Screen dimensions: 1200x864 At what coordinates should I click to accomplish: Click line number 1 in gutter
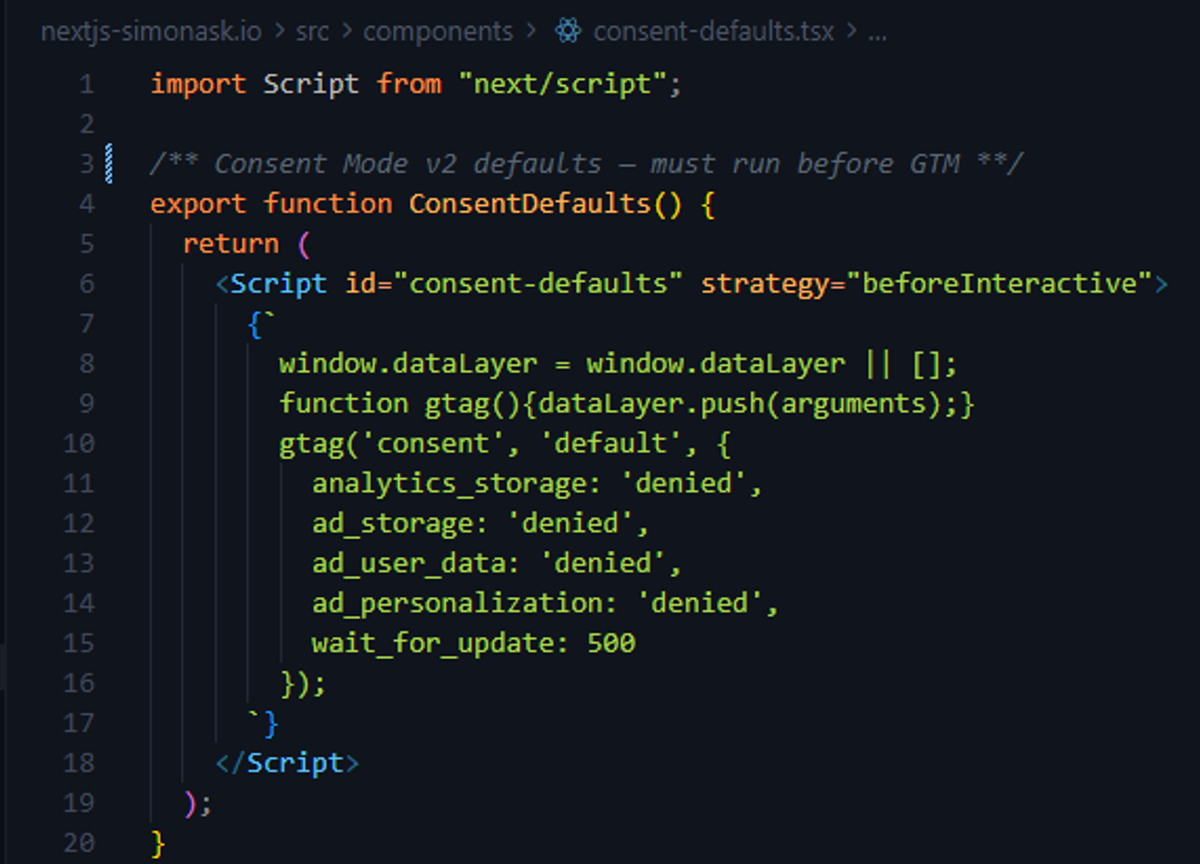coord(87,84)
